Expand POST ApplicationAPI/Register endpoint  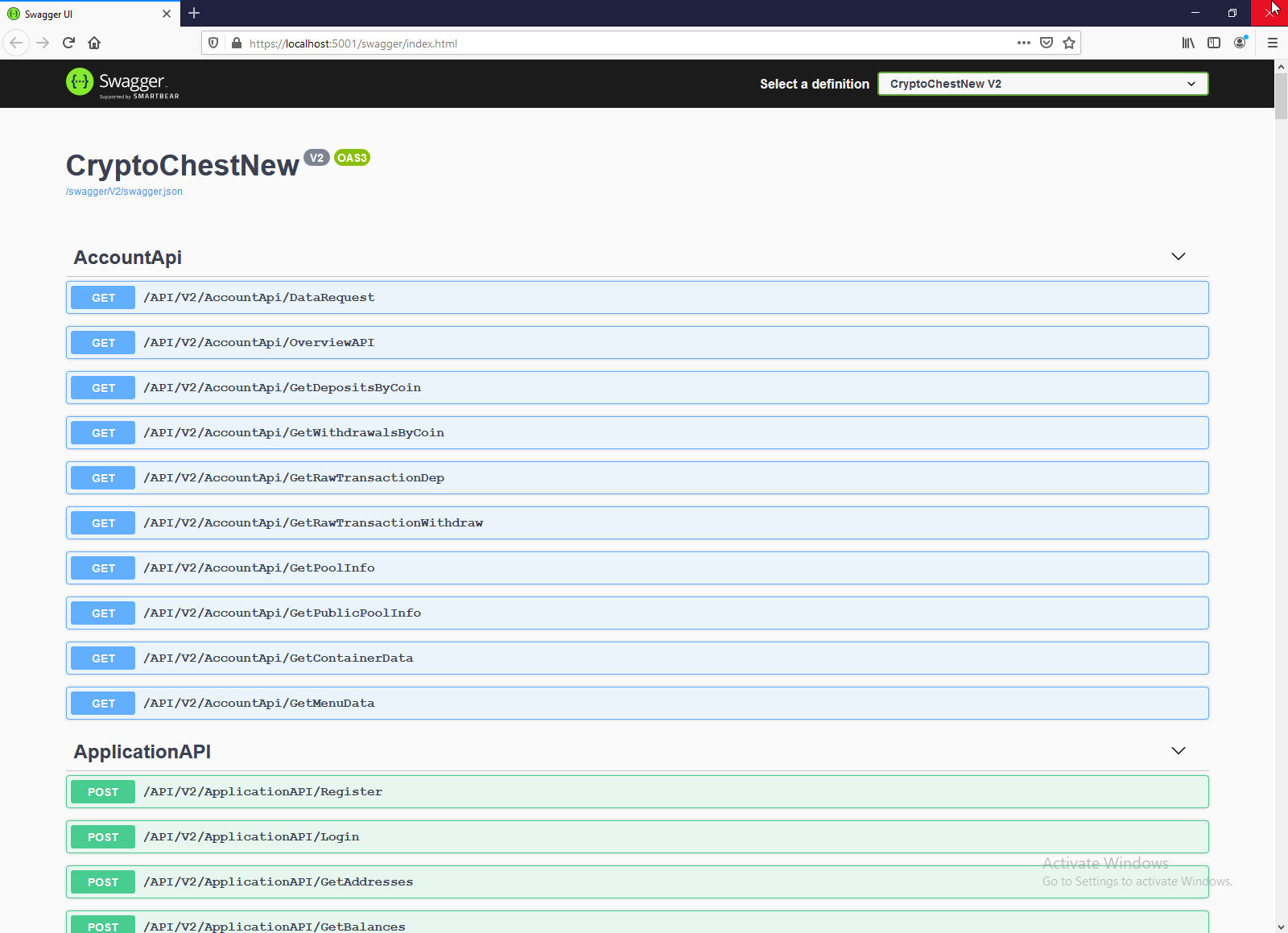638,792
